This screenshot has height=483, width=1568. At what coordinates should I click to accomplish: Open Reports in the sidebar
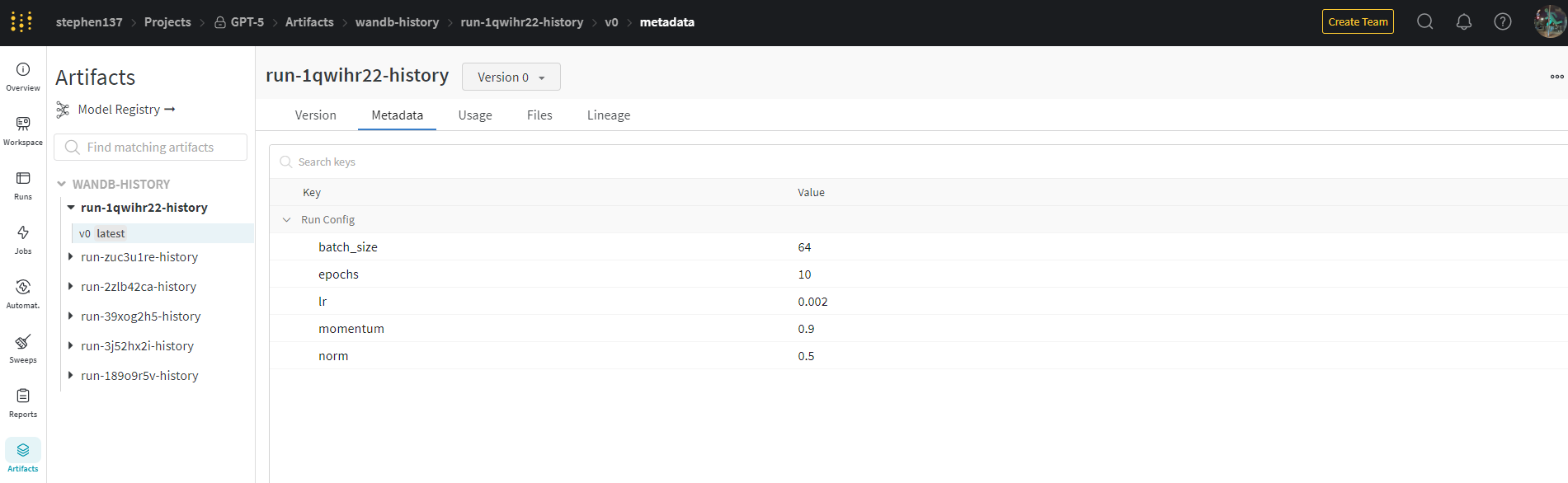pos(23,402)
